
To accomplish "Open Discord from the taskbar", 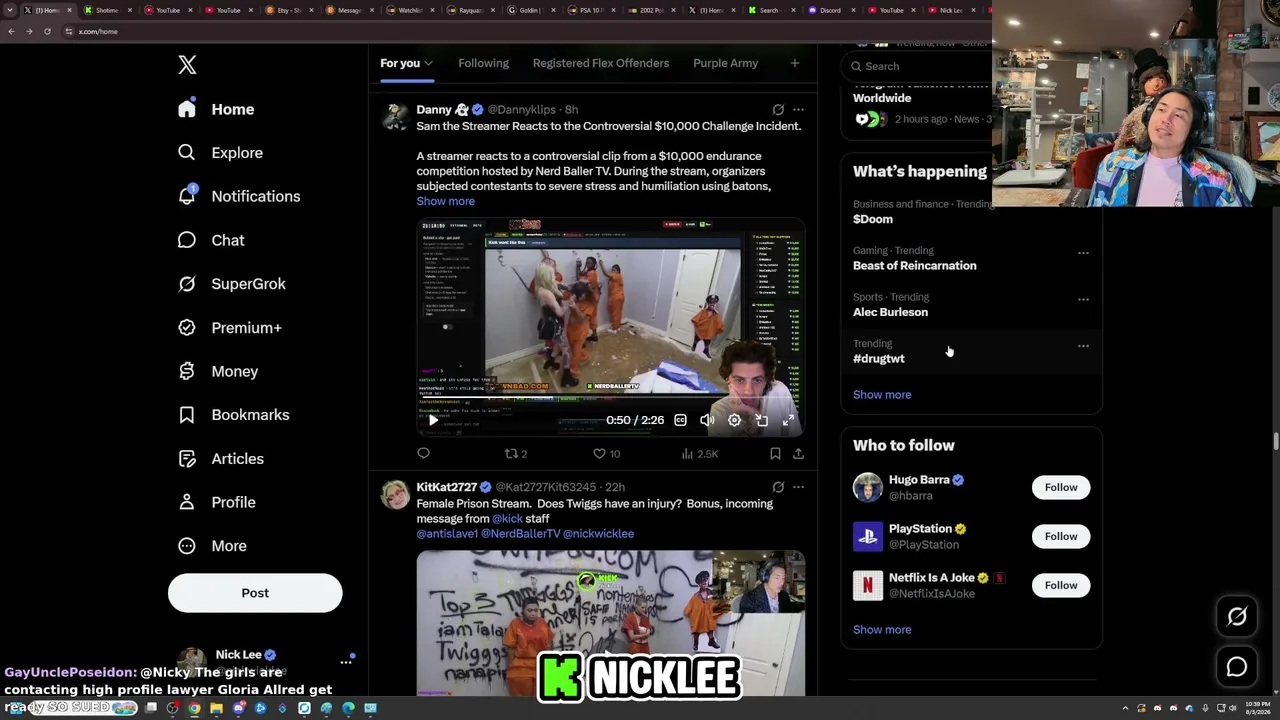I will point(238,708).
